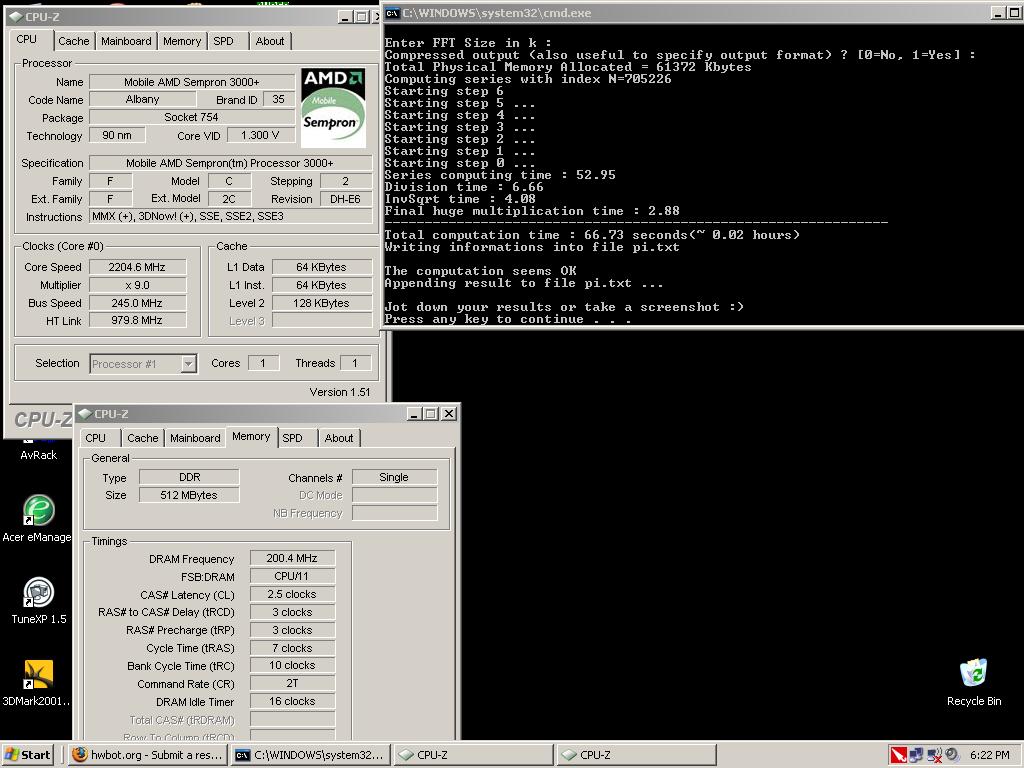The width and height of the screenshot is (1024, 768).
Task: Minimize the lower CPU-Z Memory window
Action: (x=414, y=413)
